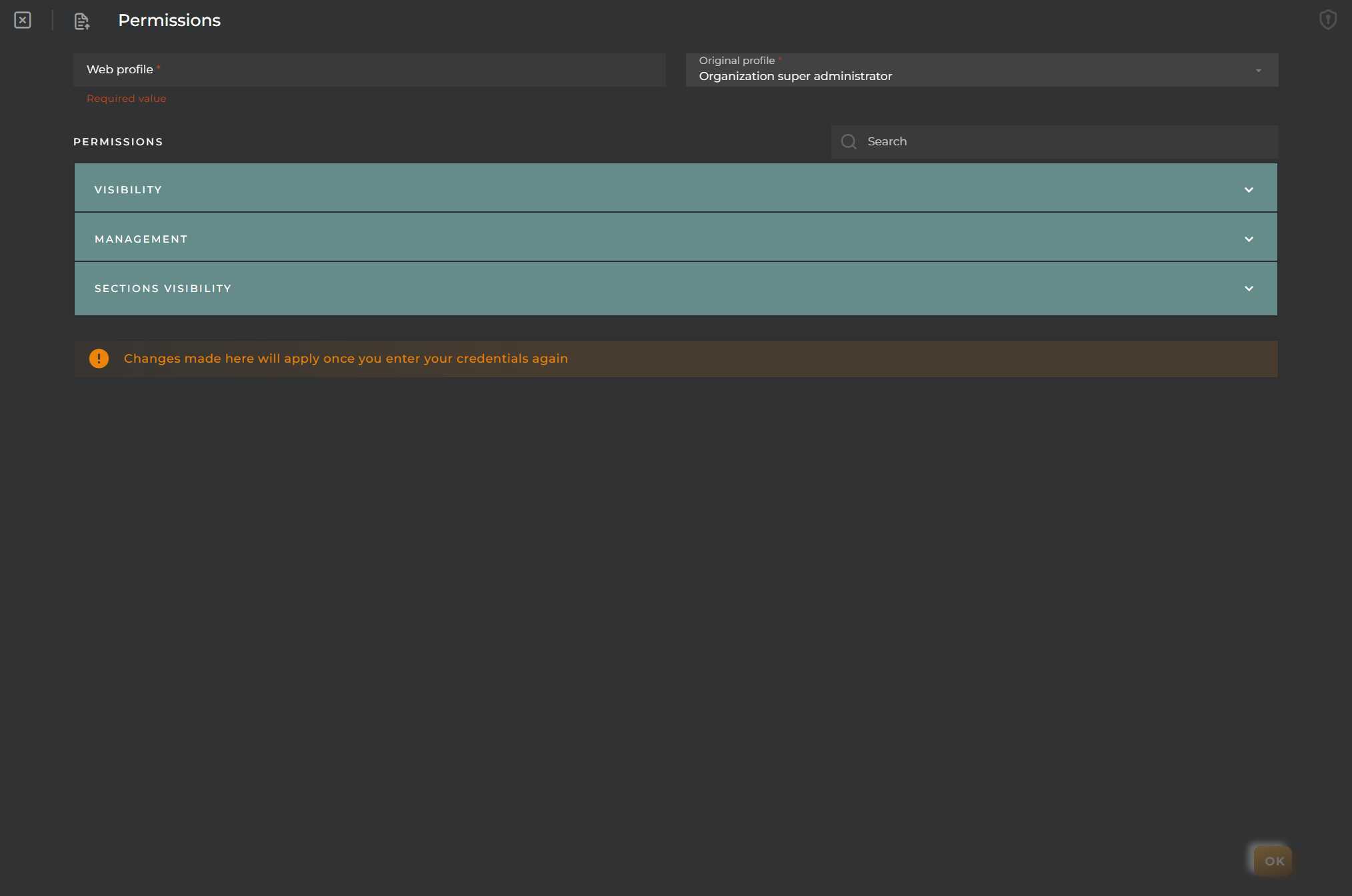Click the Visibility chevron arrow
The width and height of the screenshot is (1352, 896).
(x=1249, y=190)
